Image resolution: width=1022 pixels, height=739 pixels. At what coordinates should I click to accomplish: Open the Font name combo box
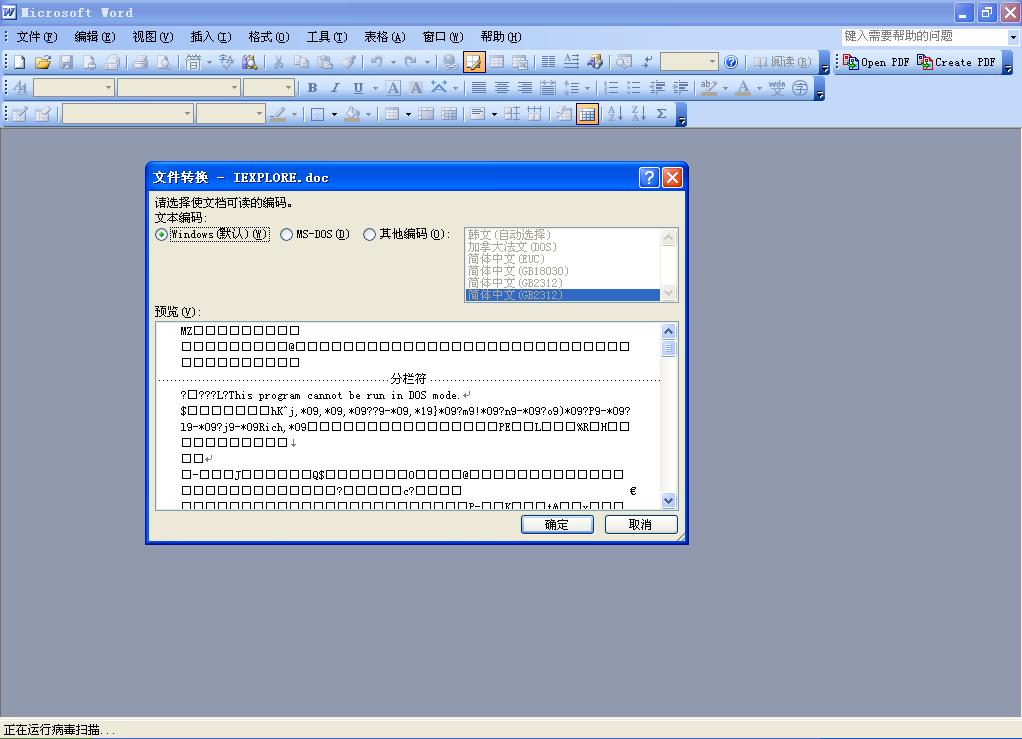pos(179,87)
